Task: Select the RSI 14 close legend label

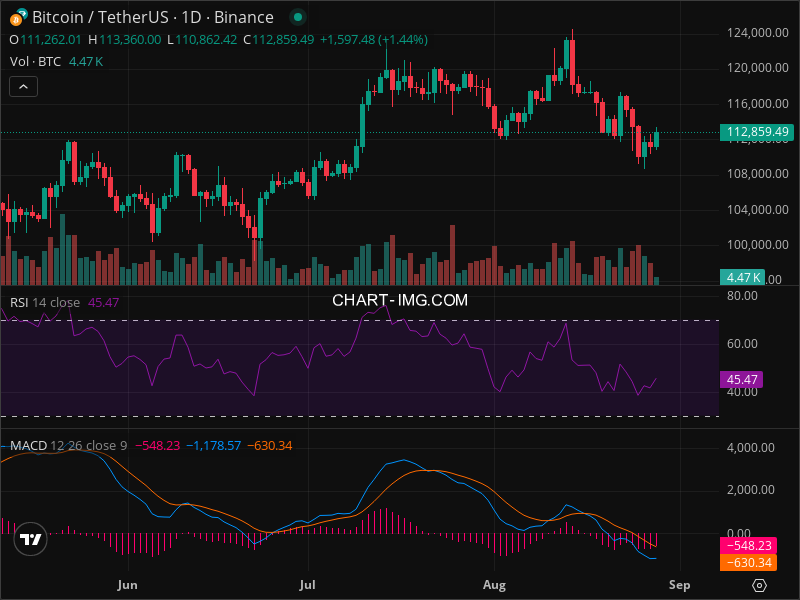Action: point(45,302)
